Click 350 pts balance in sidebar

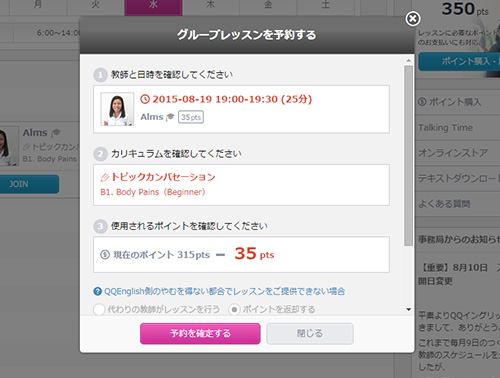[465, 9]
